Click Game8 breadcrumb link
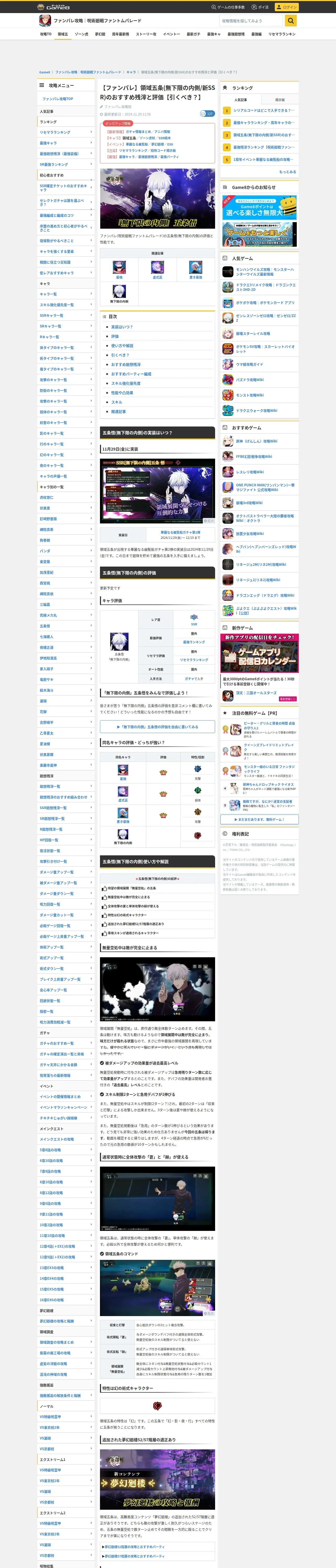 (44, 72)
